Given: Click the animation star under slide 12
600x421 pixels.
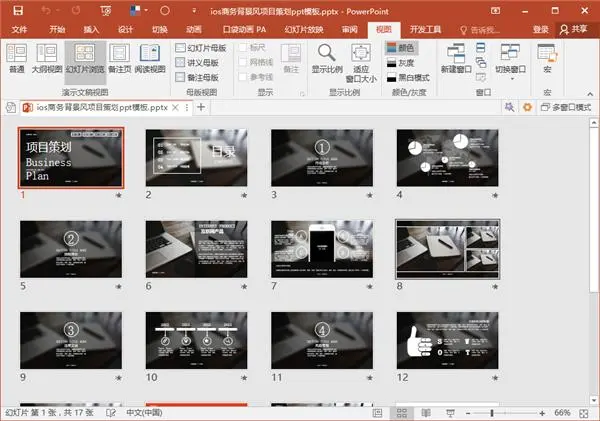Looking at the screenshot, I should tap(495, 378).
